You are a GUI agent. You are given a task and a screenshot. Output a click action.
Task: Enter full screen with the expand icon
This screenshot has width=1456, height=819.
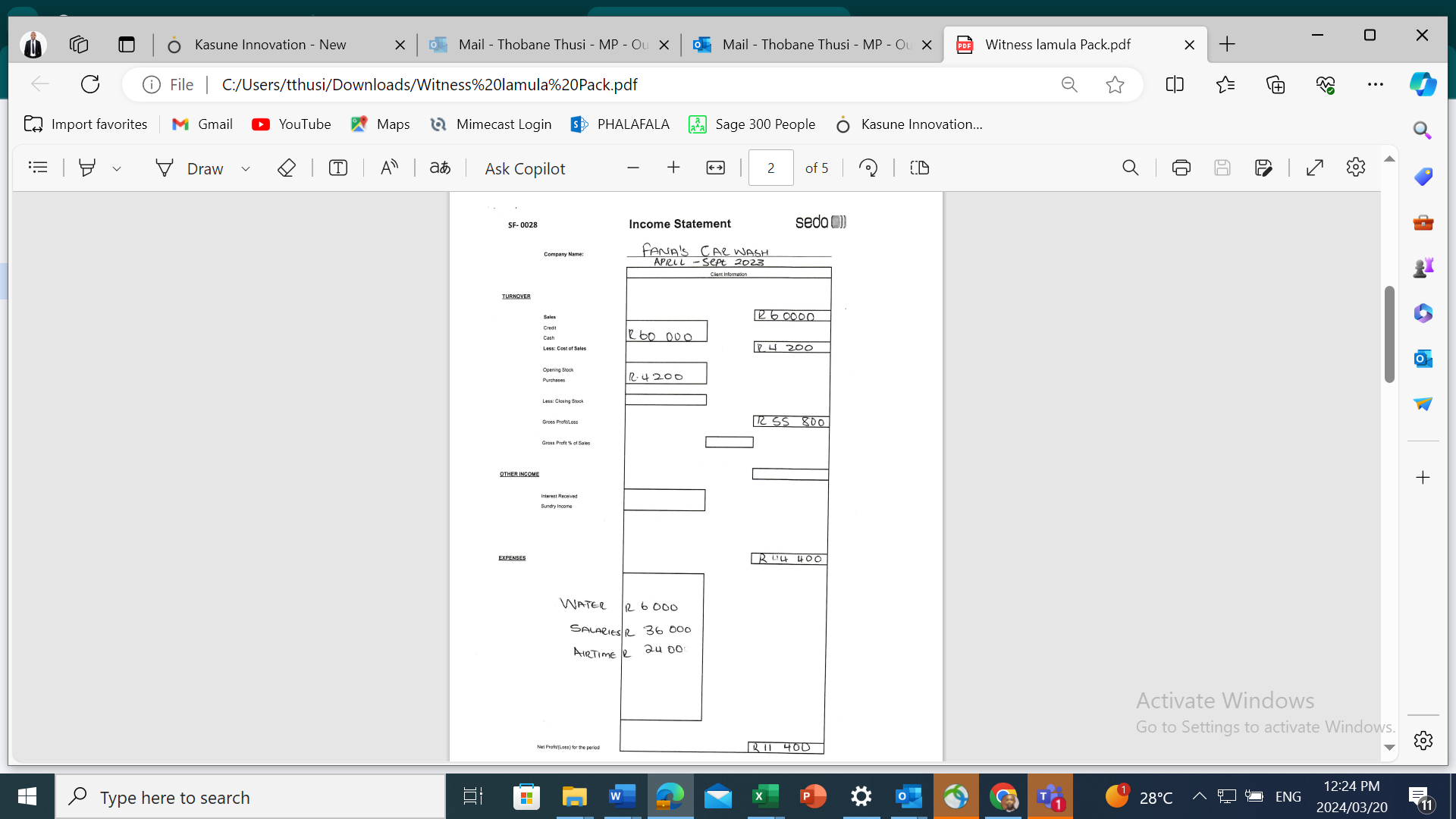[x=1315, y=168]
